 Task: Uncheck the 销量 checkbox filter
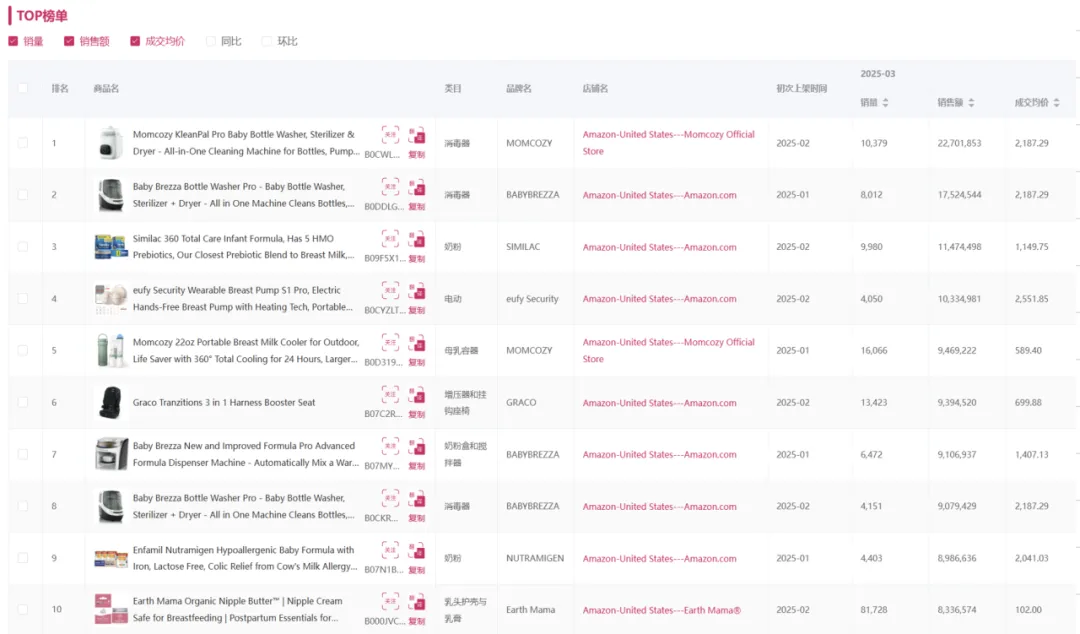click(x=13, y=41)
